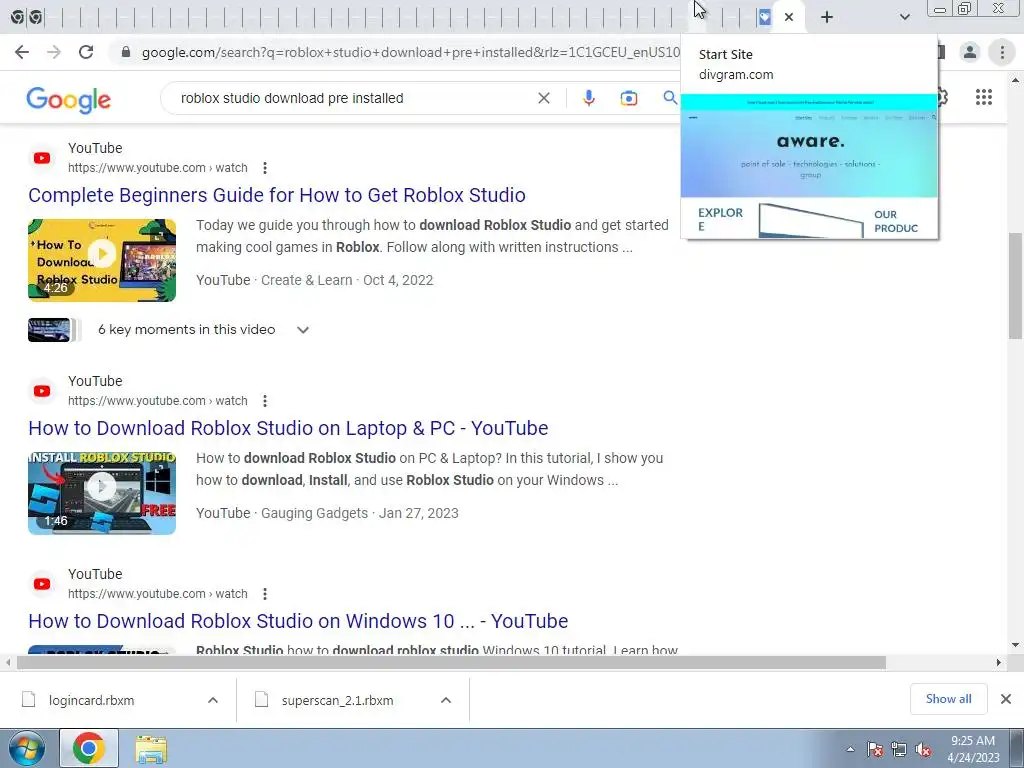This screenshot has width=1024, height=768.
Task: Click the vertical scrollbar down arrow
Action: tap(1016, 645)
